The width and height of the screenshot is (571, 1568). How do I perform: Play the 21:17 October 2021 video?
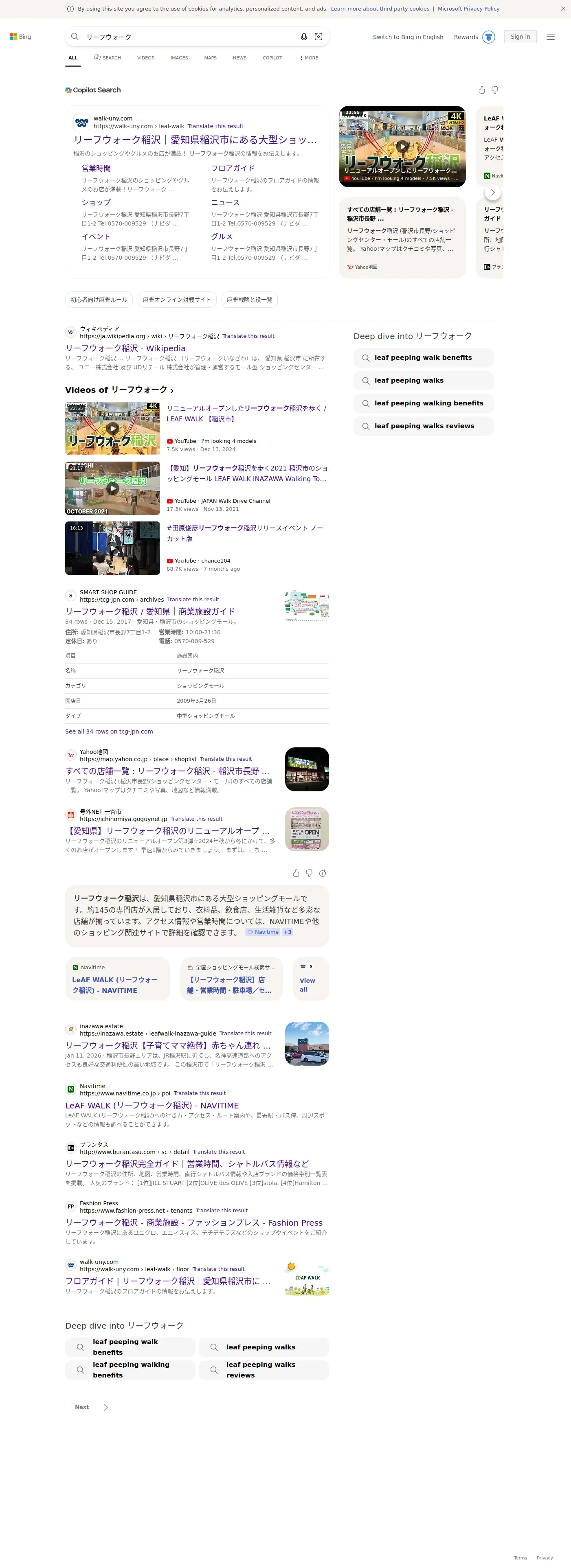coord(113,488)
